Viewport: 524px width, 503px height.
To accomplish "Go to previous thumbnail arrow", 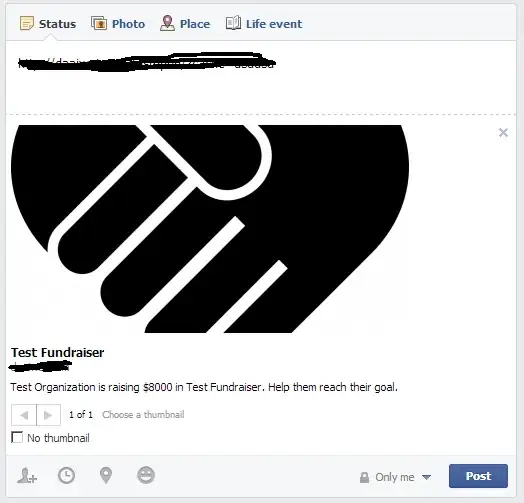I will (x=24, y=415).
